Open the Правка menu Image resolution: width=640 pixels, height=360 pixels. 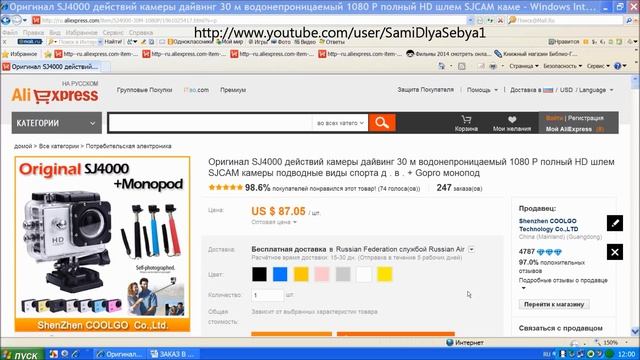click(x=33, y=32)
